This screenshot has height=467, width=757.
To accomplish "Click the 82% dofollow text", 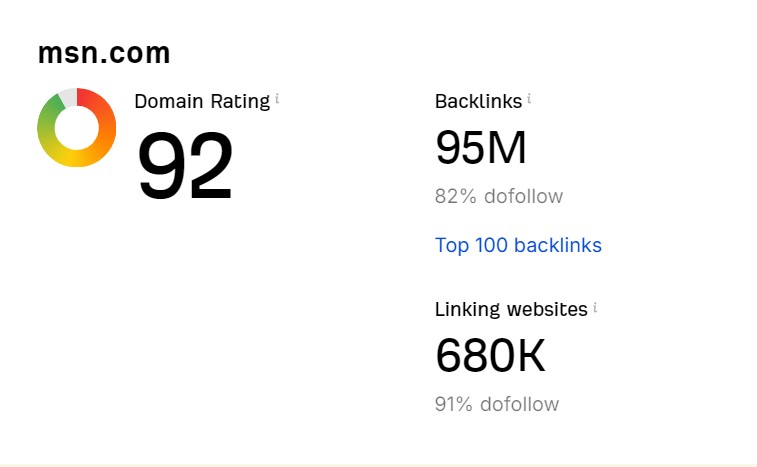I will 499,196.
